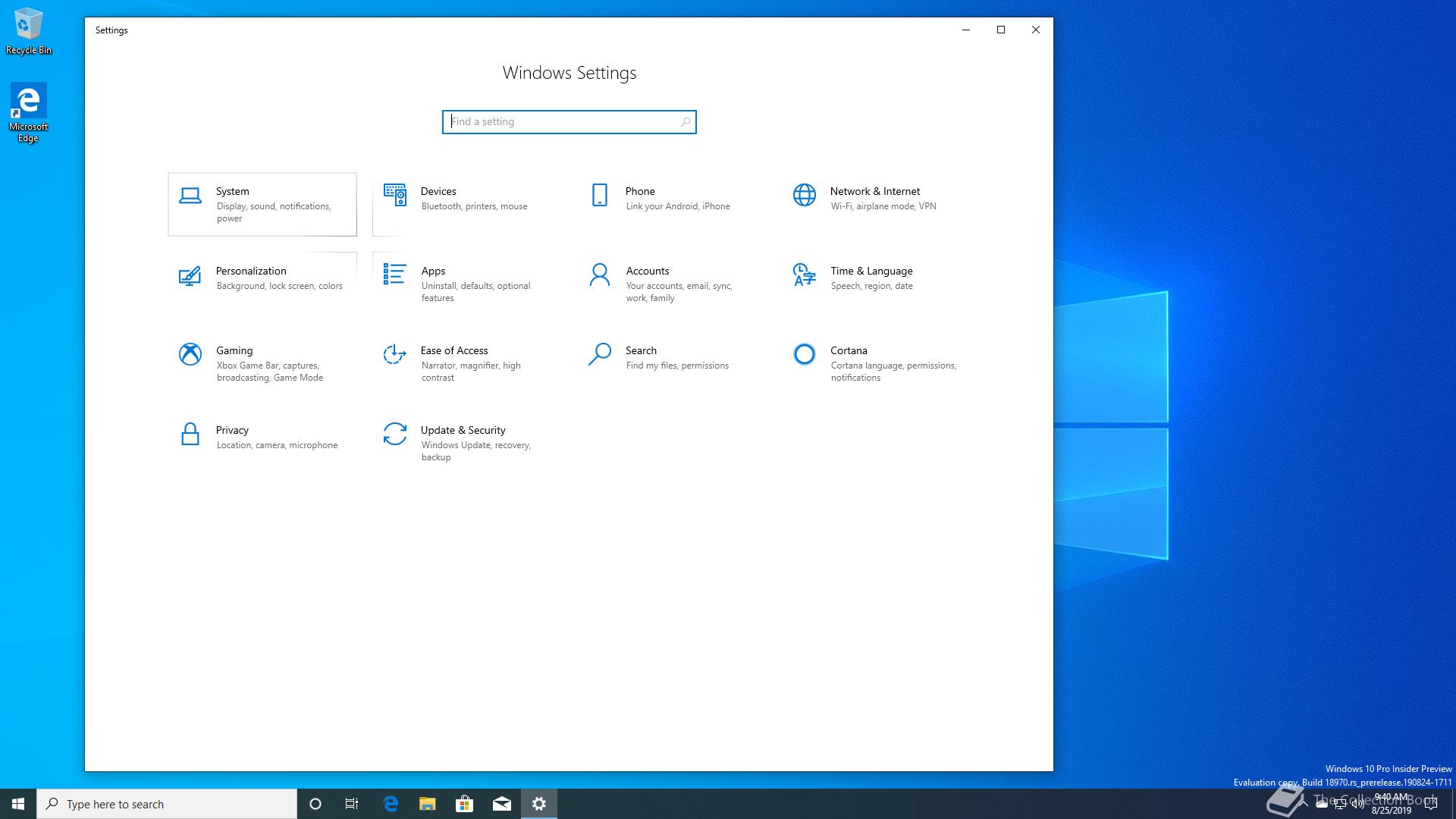Click the taskbar Type here to search box
This screenshot has height=819, width=1456.
[167, 804]
